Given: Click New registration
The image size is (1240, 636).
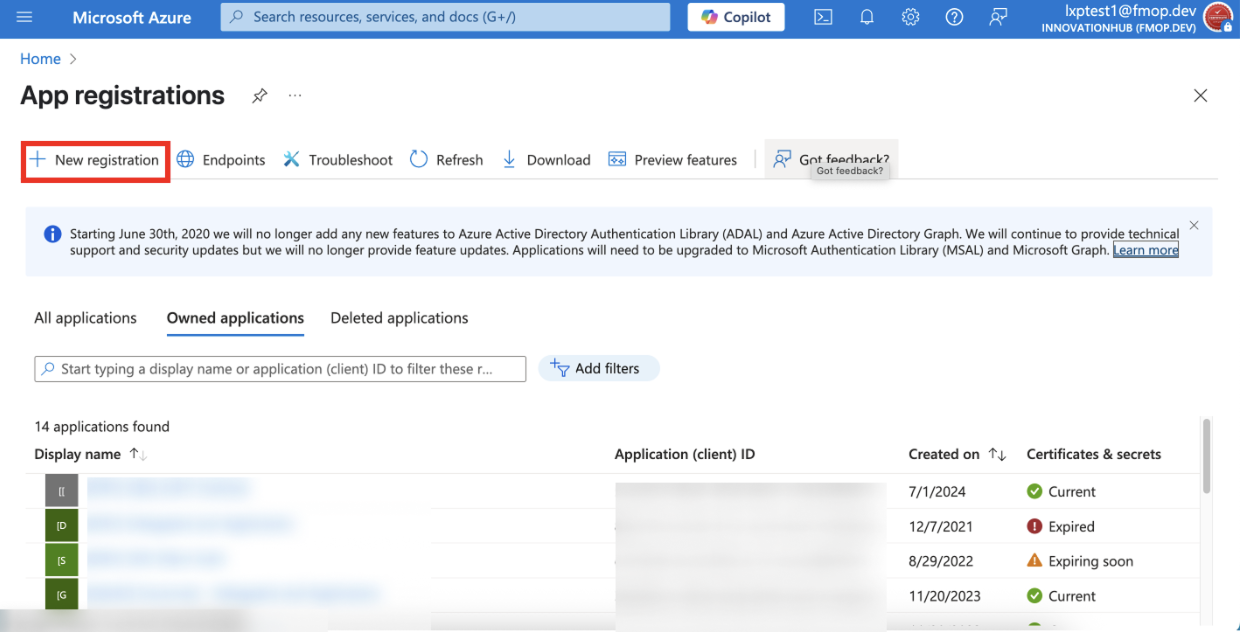Looking at the screenshot, I should (95, 160).
